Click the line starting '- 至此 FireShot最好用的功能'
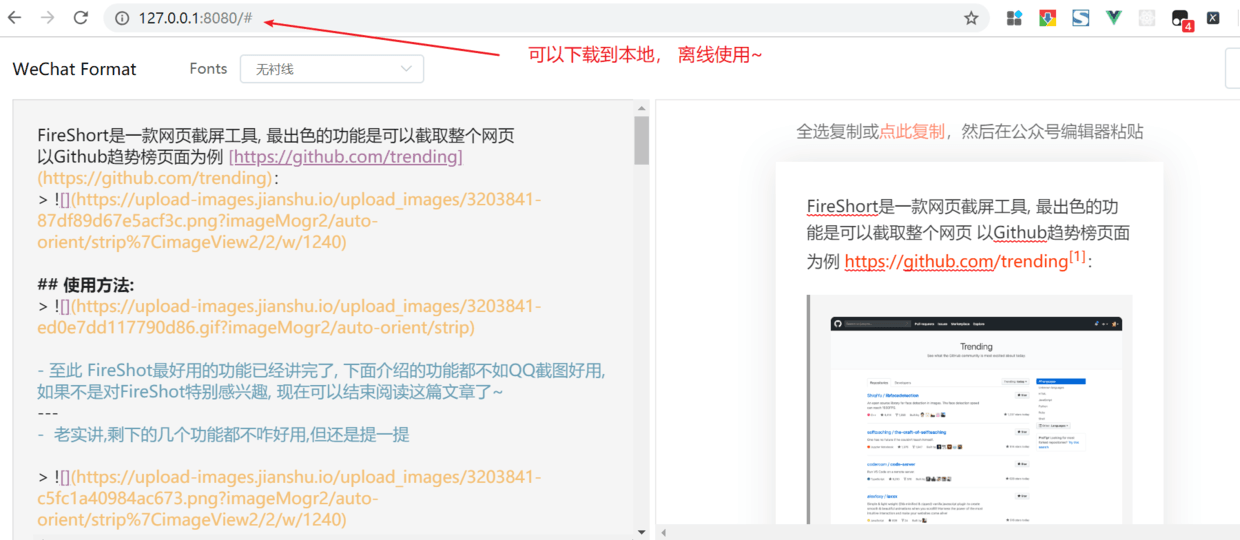1240x540 pixels. click(321, 381)
